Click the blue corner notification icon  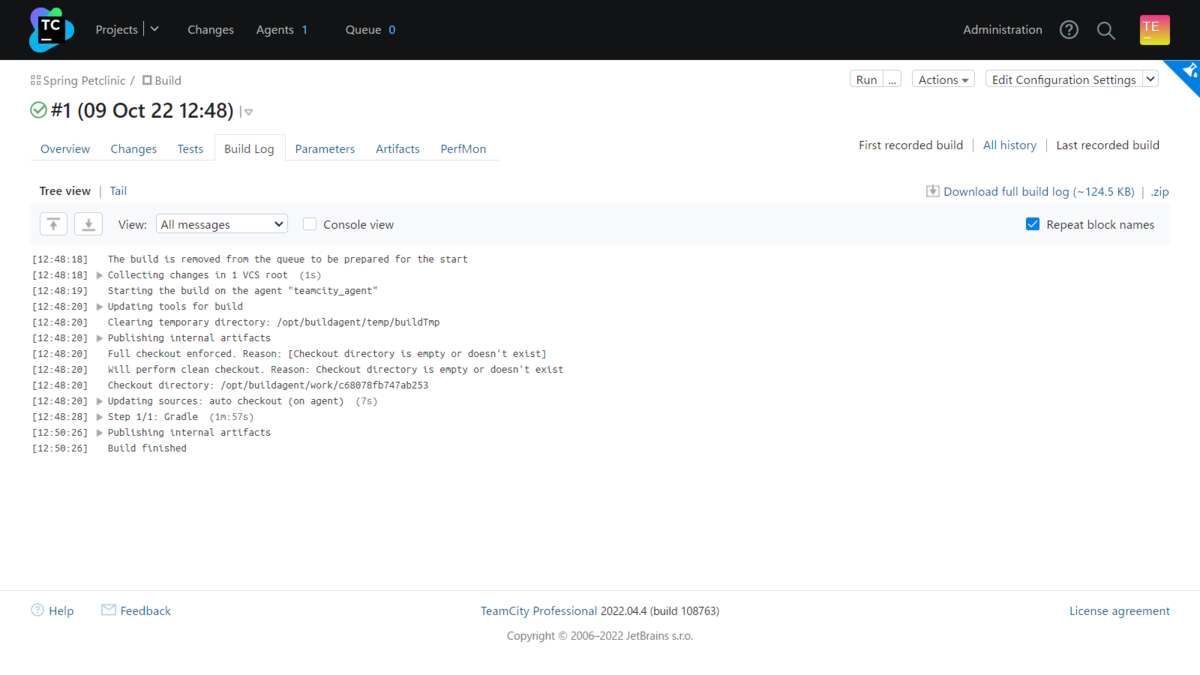coord(1188,72)
